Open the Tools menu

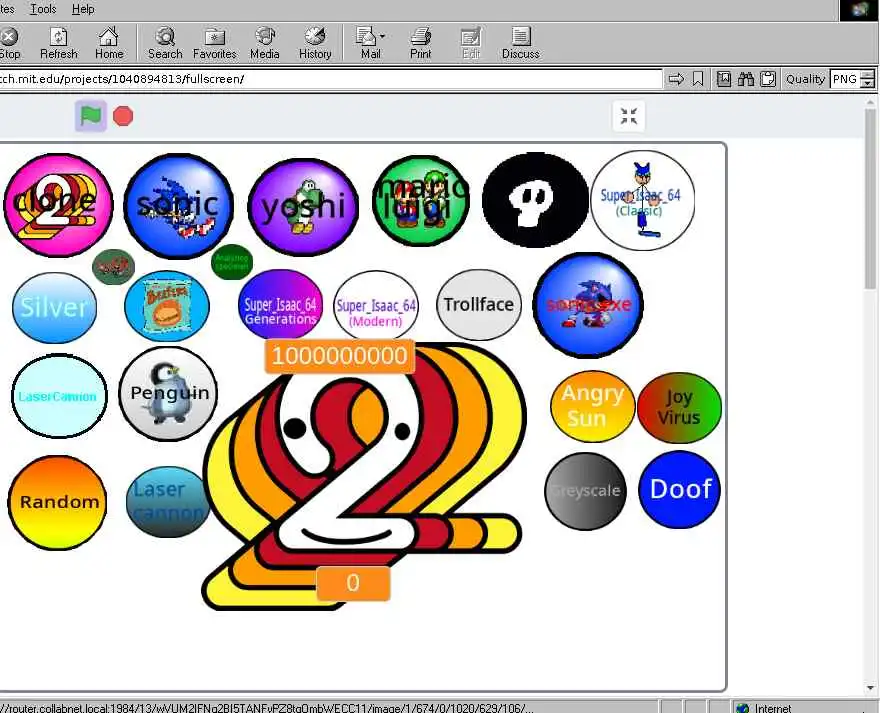pyautogui.click(x=43, y=9)
